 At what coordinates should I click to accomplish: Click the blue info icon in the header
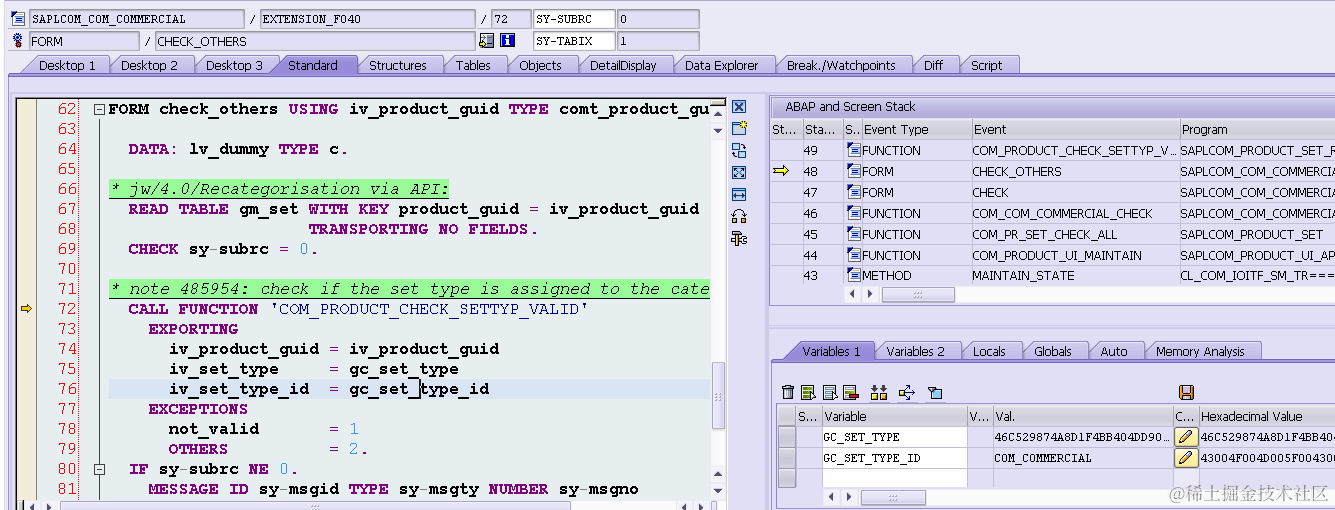click(507, 41)
